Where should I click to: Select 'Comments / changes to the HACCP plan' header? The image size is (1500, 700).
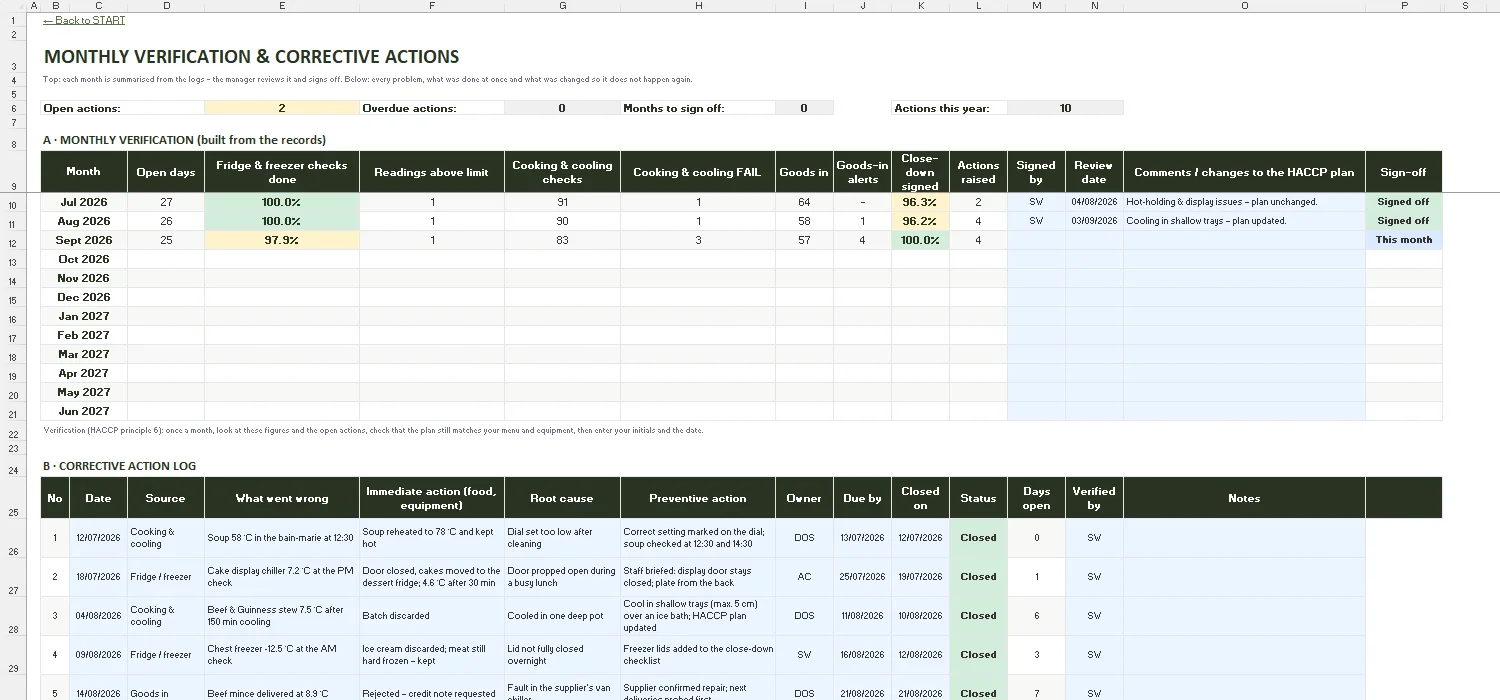1244,172
